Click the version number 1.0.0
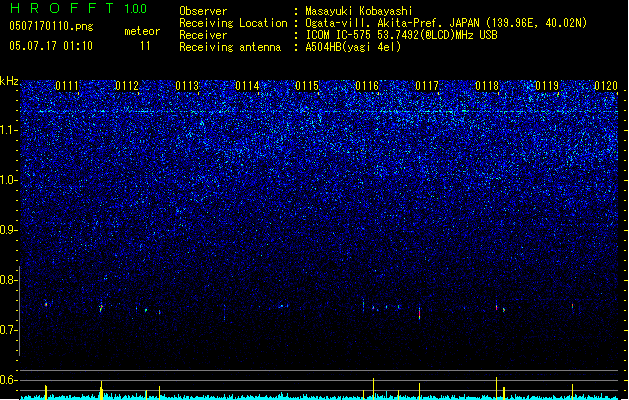The width and height of the screenshot is (629, 400). click(x=135, y=9)
